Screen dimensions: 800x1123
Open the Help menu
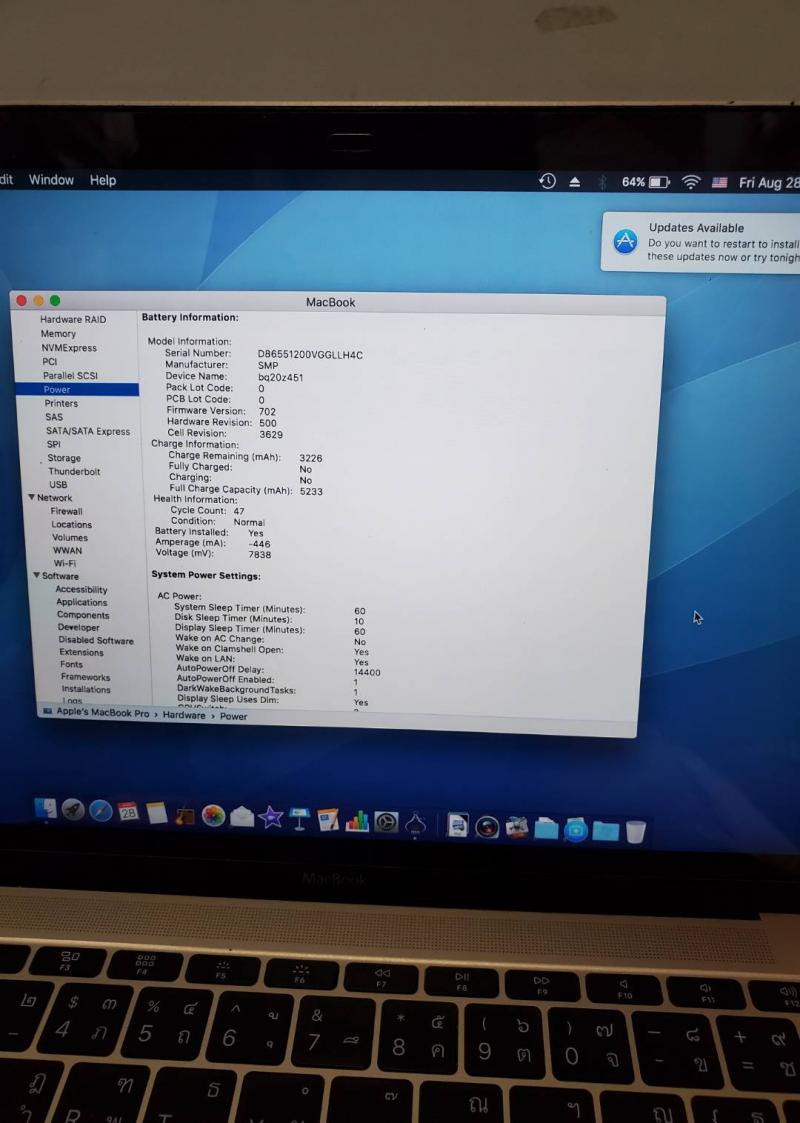tap(102, 180)
